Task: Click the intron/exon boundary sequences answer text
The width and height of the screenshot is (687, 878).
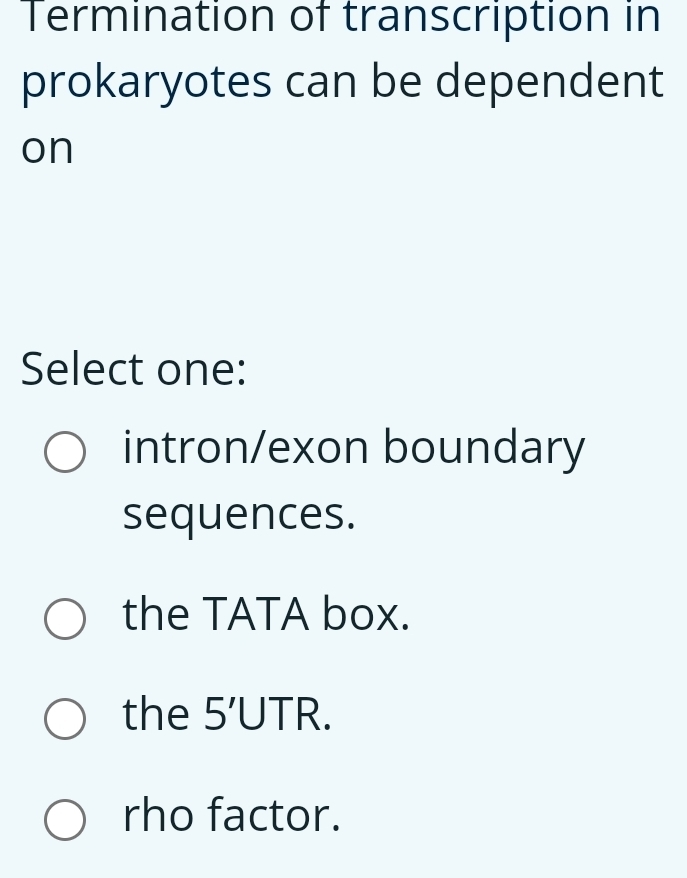Action: tap(353, 446)
